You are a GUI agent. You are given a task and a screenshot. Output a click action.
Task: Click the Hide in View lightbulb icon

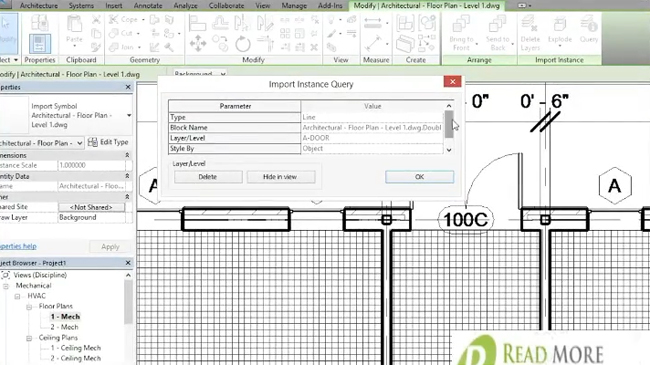click(x=332, y=19)
